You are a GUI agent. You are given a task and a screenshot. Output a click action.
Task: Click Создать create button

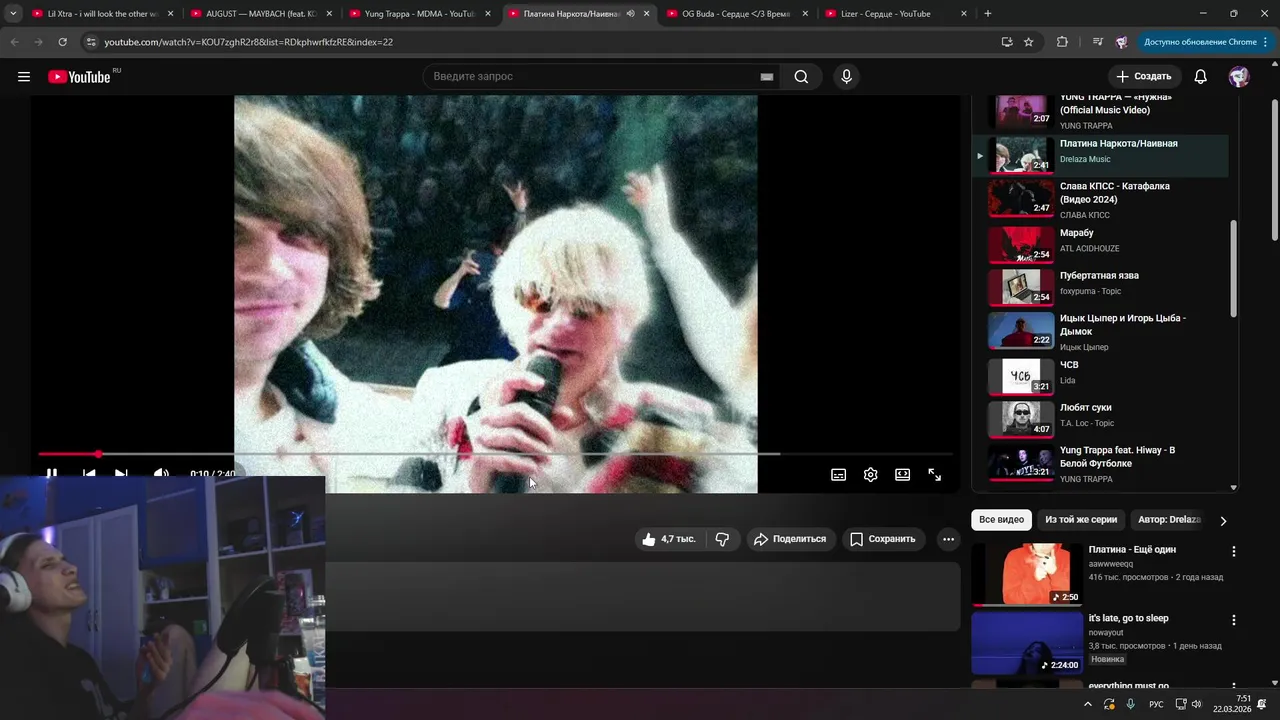click(x=1144, y=77)
